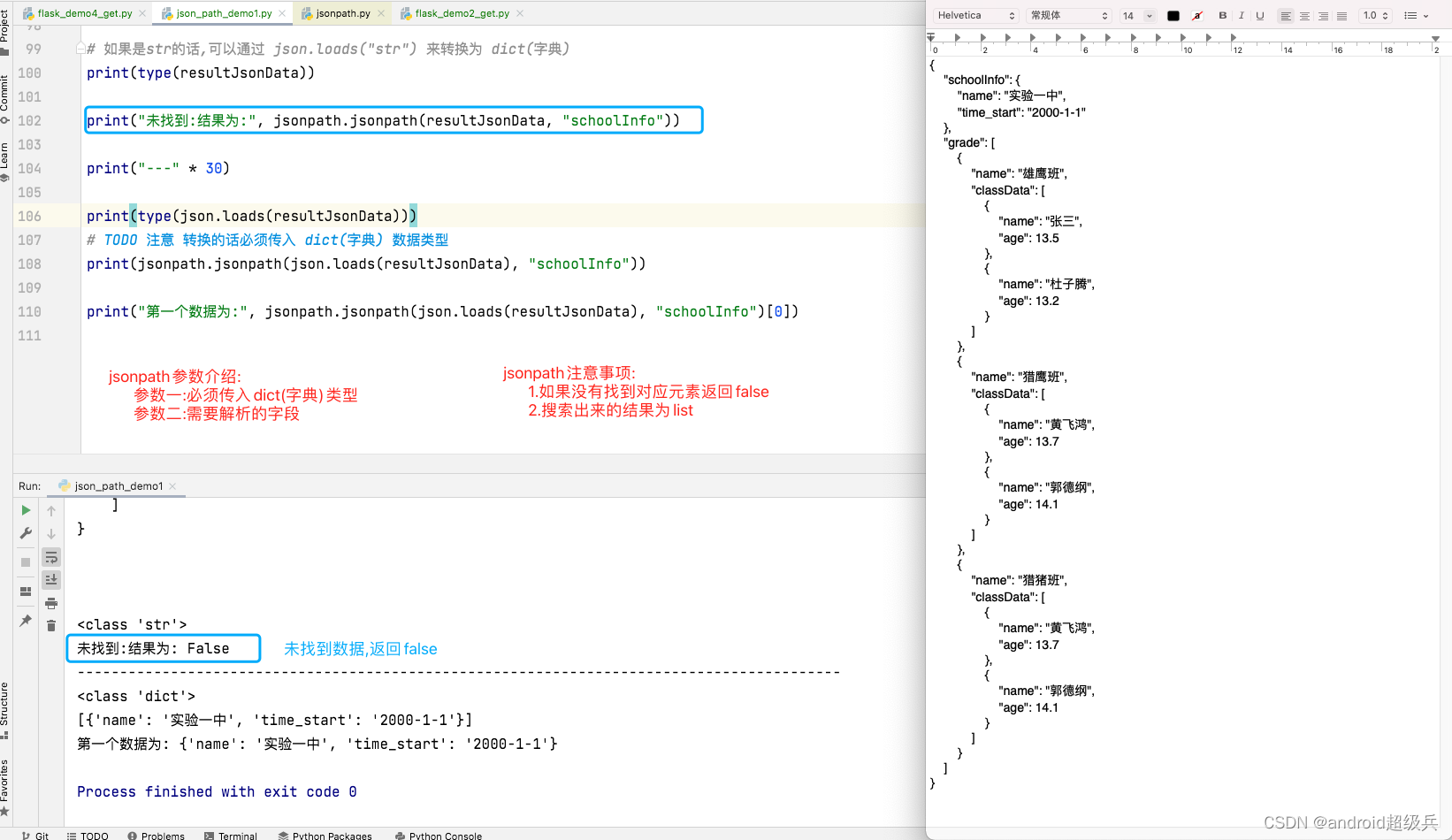This screenshot has width=1452, height=840.
Task: Toggle bold formatting in text editor
Action: (x=1223, y=16)
